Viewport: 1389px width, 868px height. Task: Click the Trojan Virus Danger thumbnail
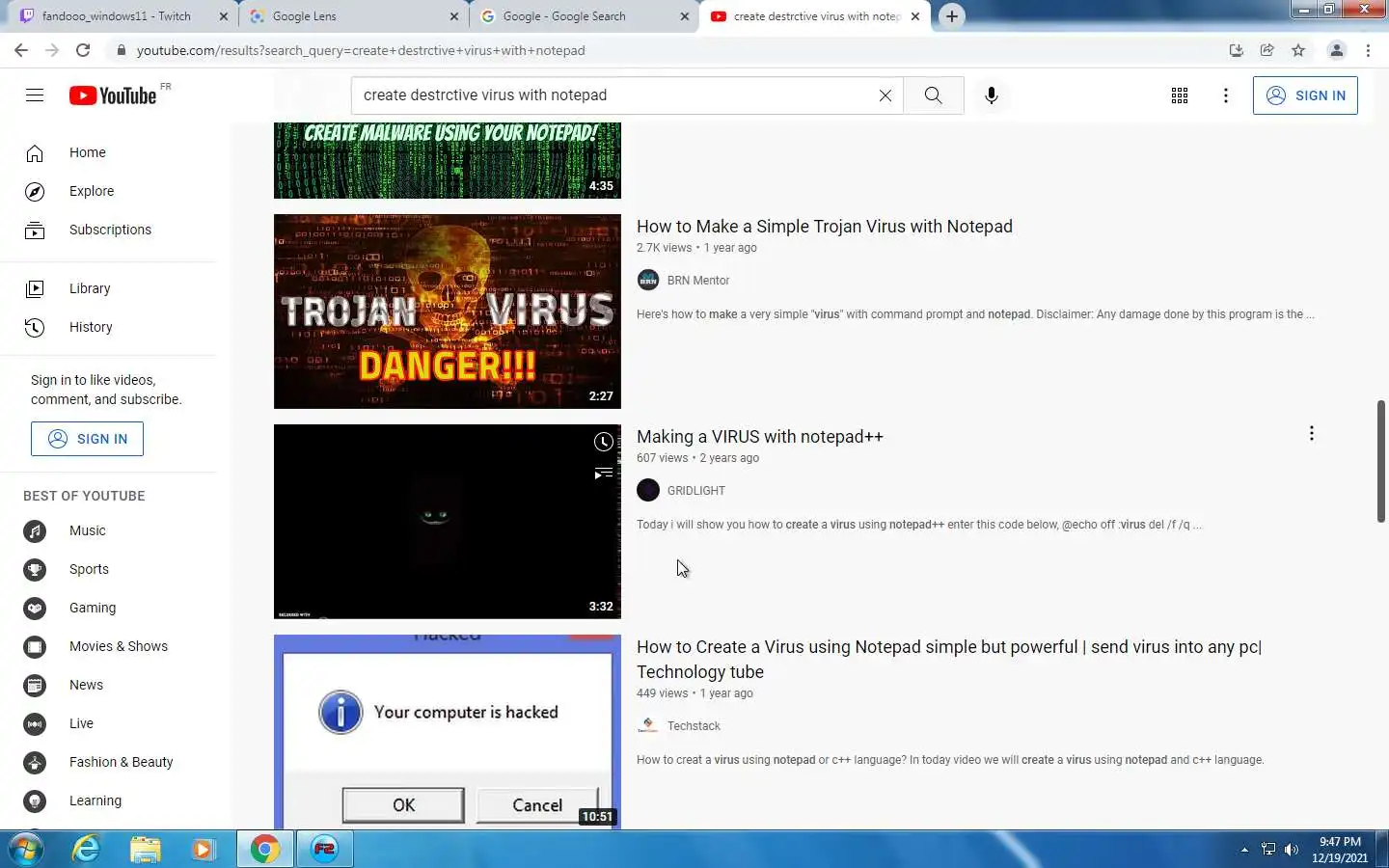pyautogui.click(x=448, y=312)
